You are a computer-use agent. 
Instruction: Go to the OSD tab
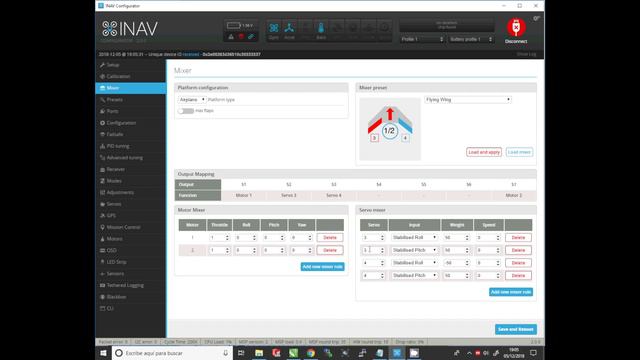[131, 250]
